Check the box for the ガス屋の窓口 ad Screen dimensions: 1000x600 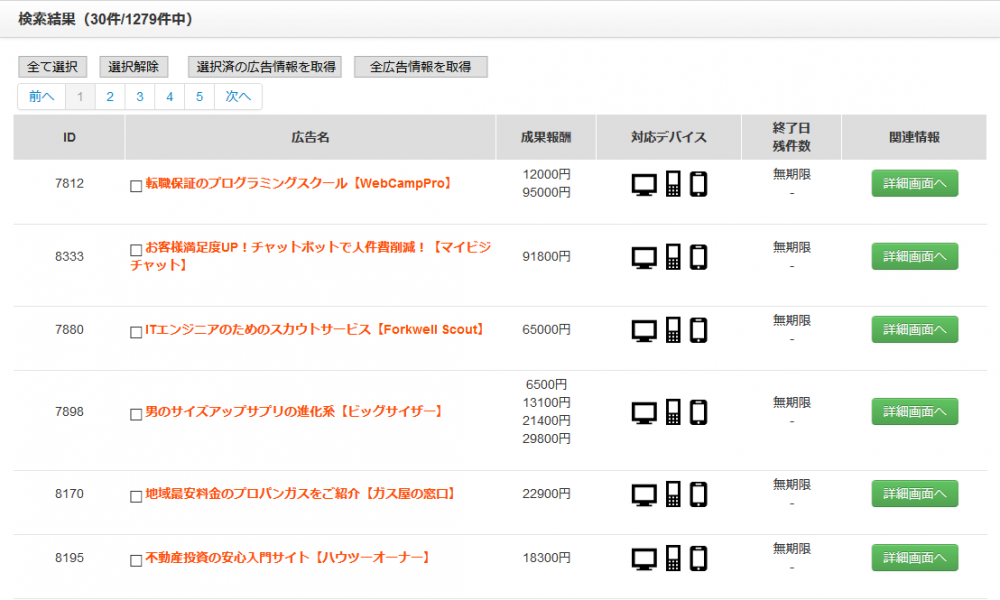pyautogui.click(x=136, y=497)
